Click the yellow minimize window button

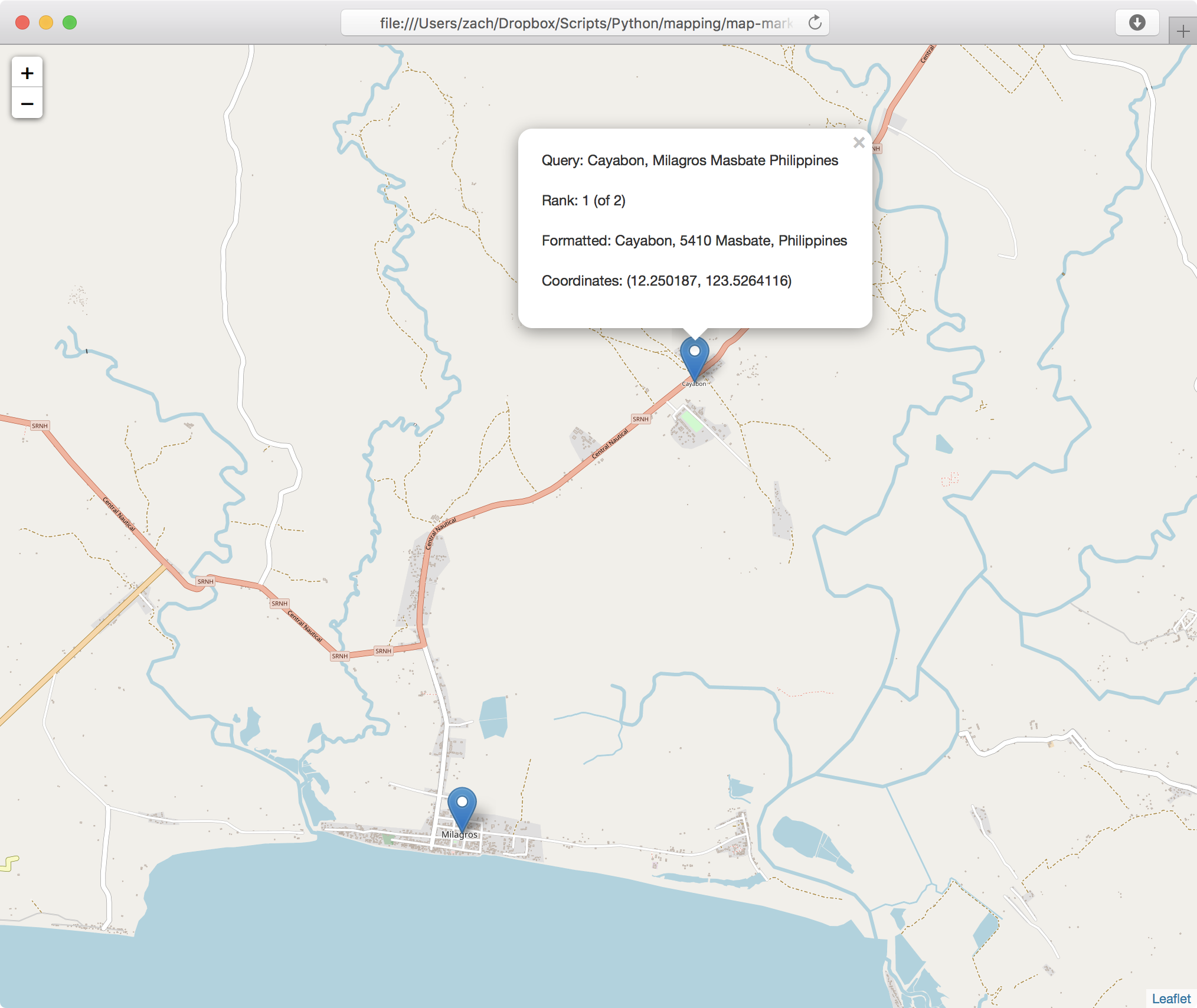46,23
